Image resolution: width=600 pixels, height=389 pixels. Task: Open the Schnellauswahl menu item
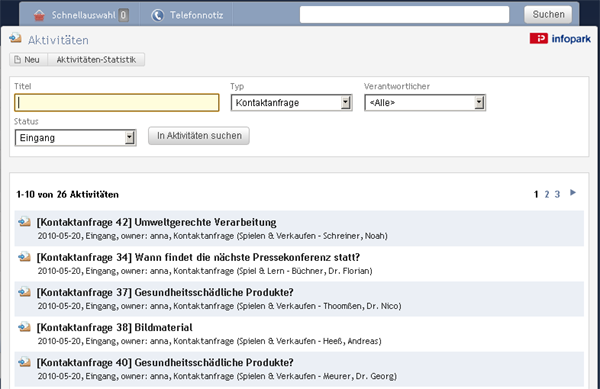(x=81, y=15)
